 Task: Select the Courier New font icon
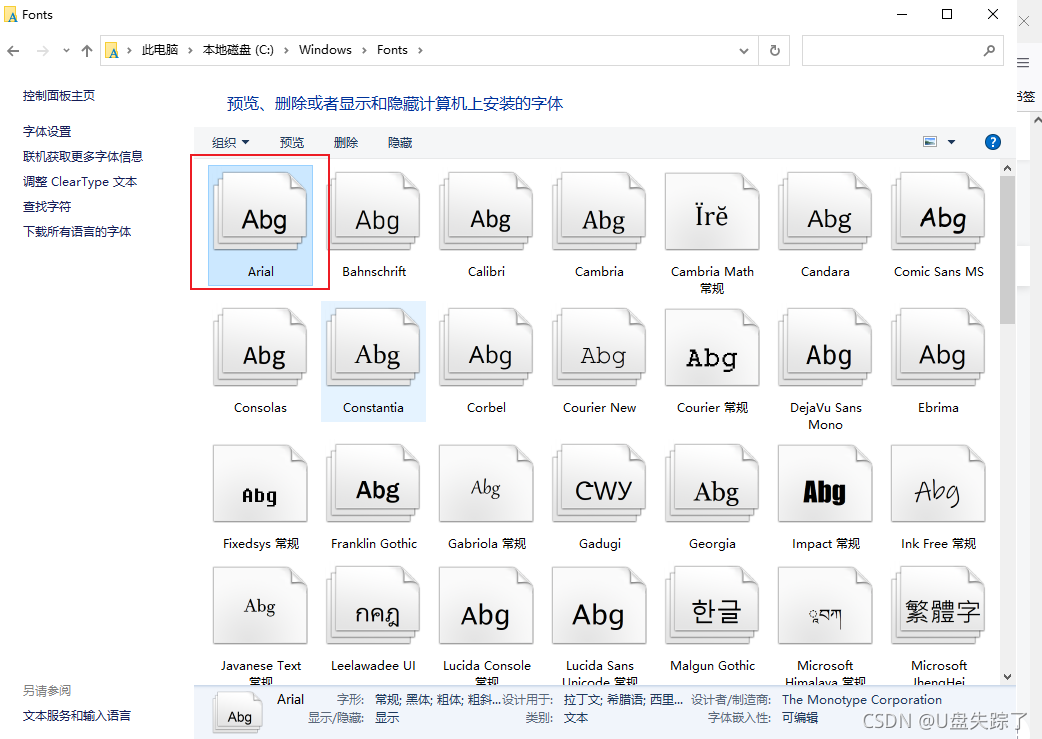point(599,348)
